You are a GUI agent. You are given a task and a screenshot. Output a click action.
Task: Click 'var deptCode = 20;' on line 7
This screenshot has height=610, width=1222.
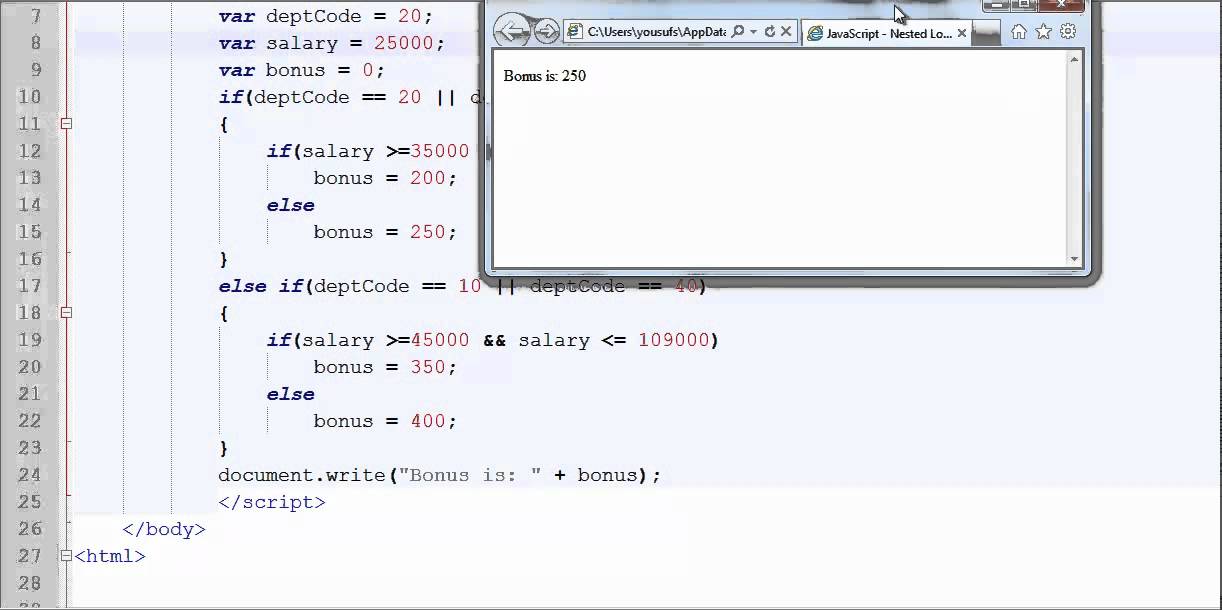tap(326, 16)
